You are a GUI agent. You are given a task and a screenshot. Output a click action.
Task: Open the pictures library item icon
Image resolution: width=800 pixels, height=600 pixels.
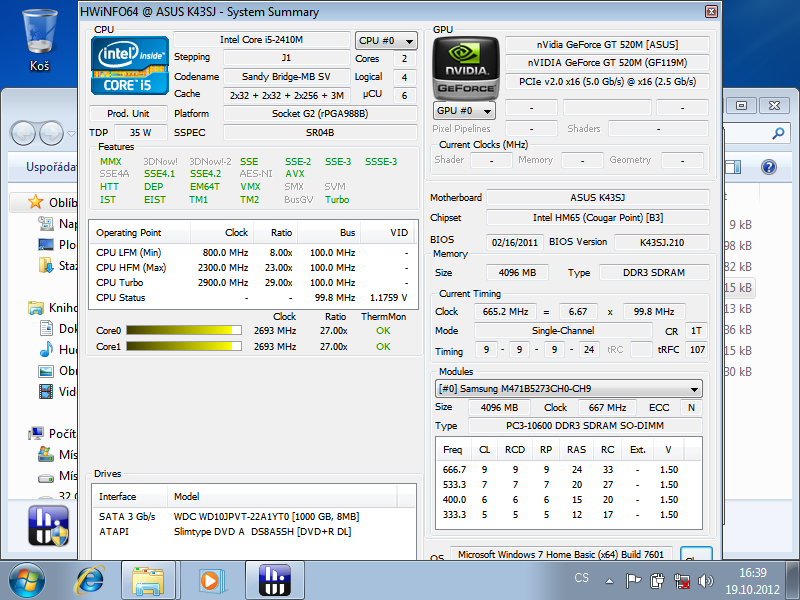(46, 371)
